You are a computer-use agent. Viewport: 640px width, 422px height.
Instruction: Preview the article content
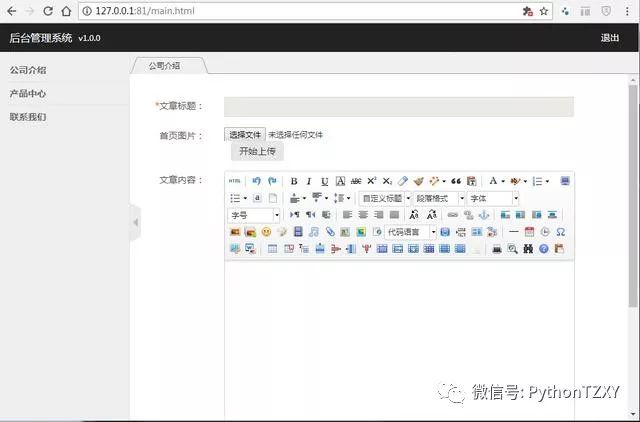[512, 249]
